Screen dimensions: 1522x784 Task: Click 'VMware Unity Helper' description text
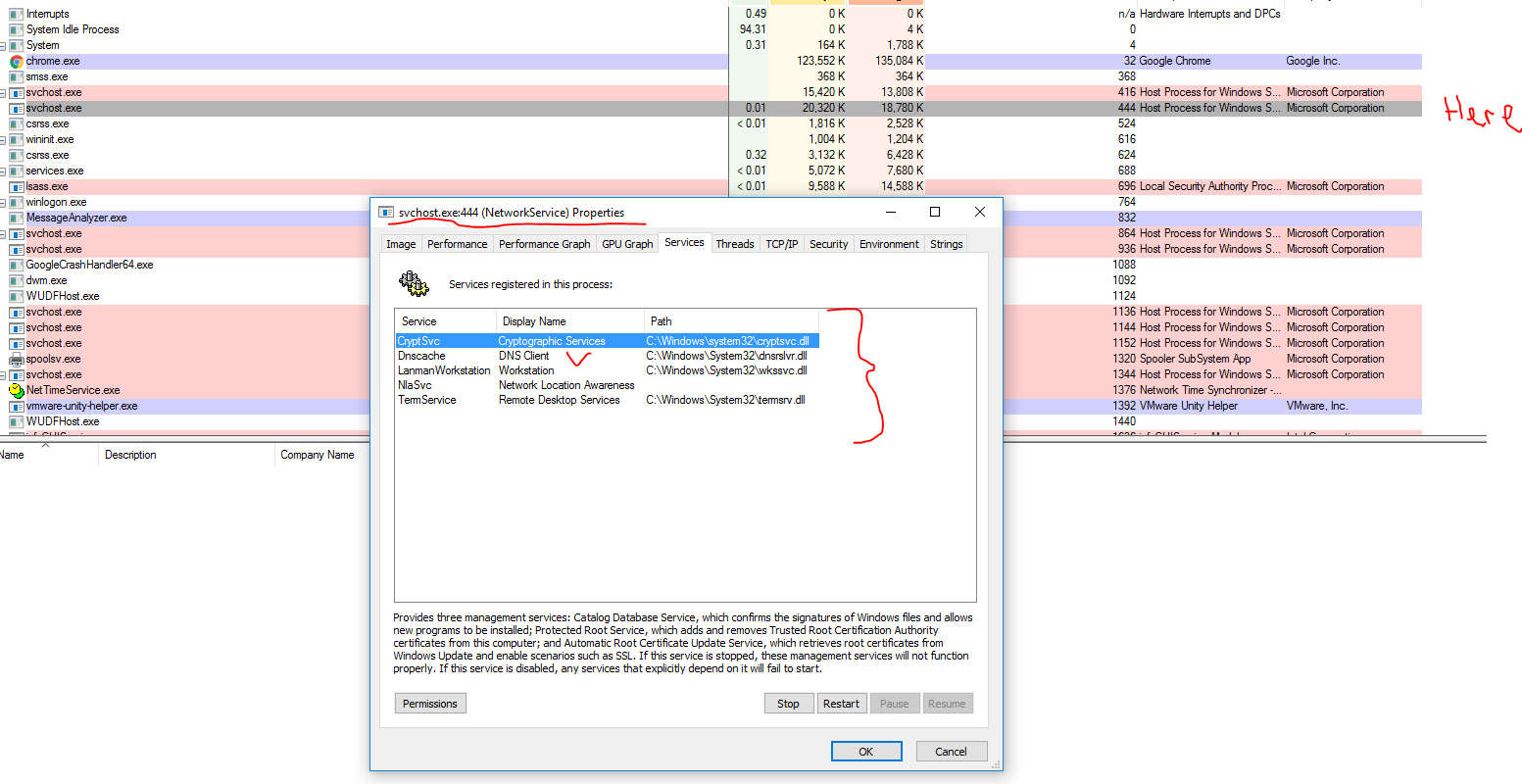[x=1188, y=406]
